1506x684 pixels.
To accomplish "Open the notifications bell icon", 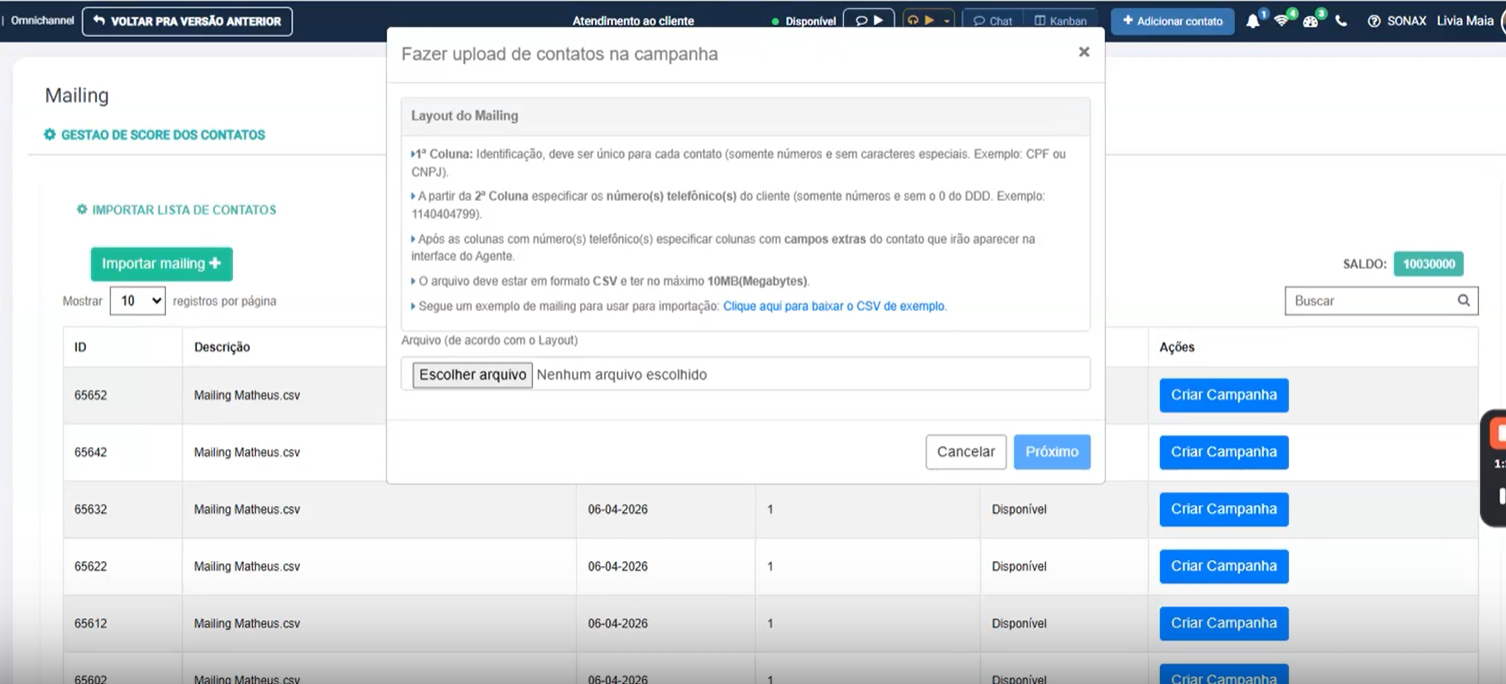I will (x=1253, y=21).
